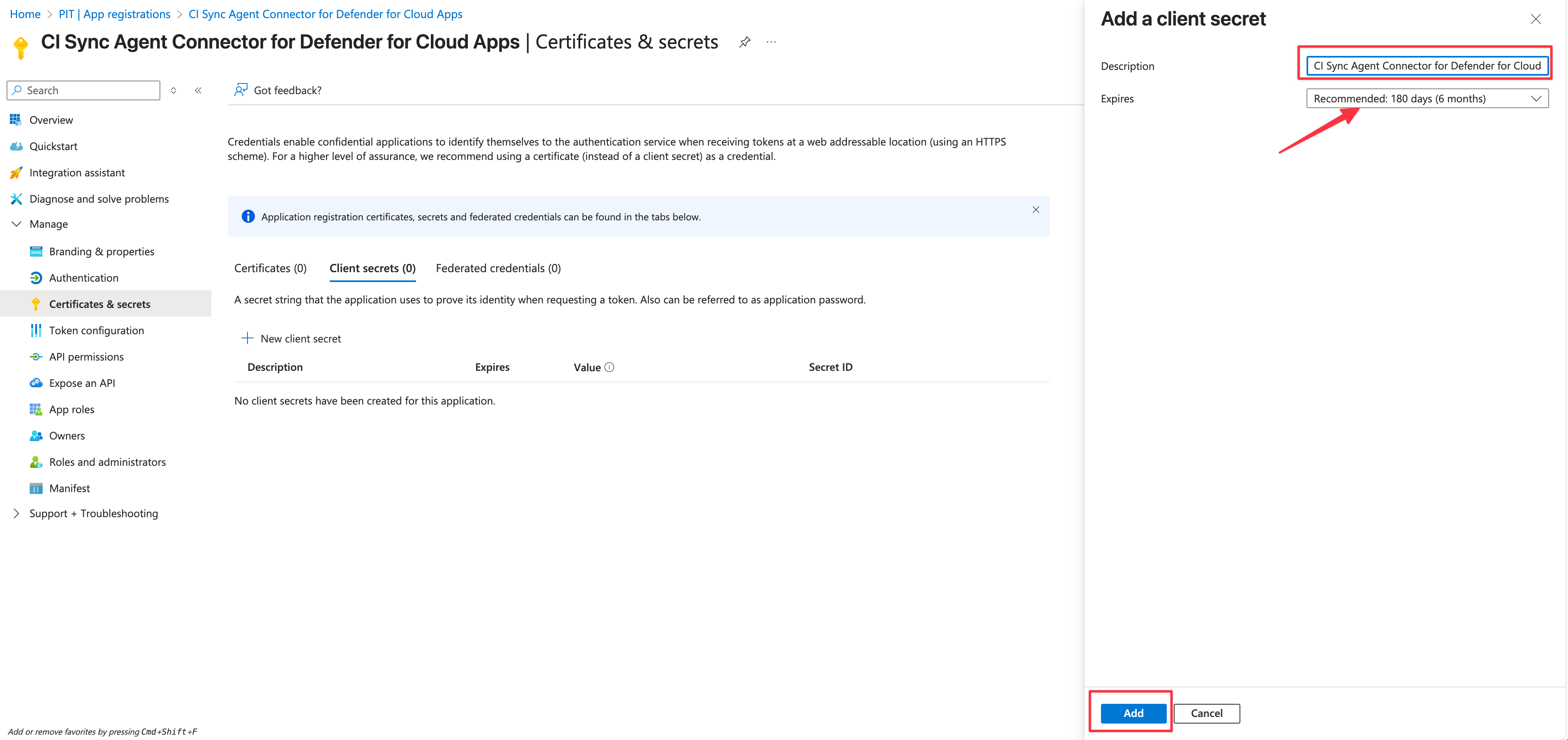Click the Branding & properties icon
Image resolution: width=1568 pixels, height=740 pixels.
pos(36,251)
